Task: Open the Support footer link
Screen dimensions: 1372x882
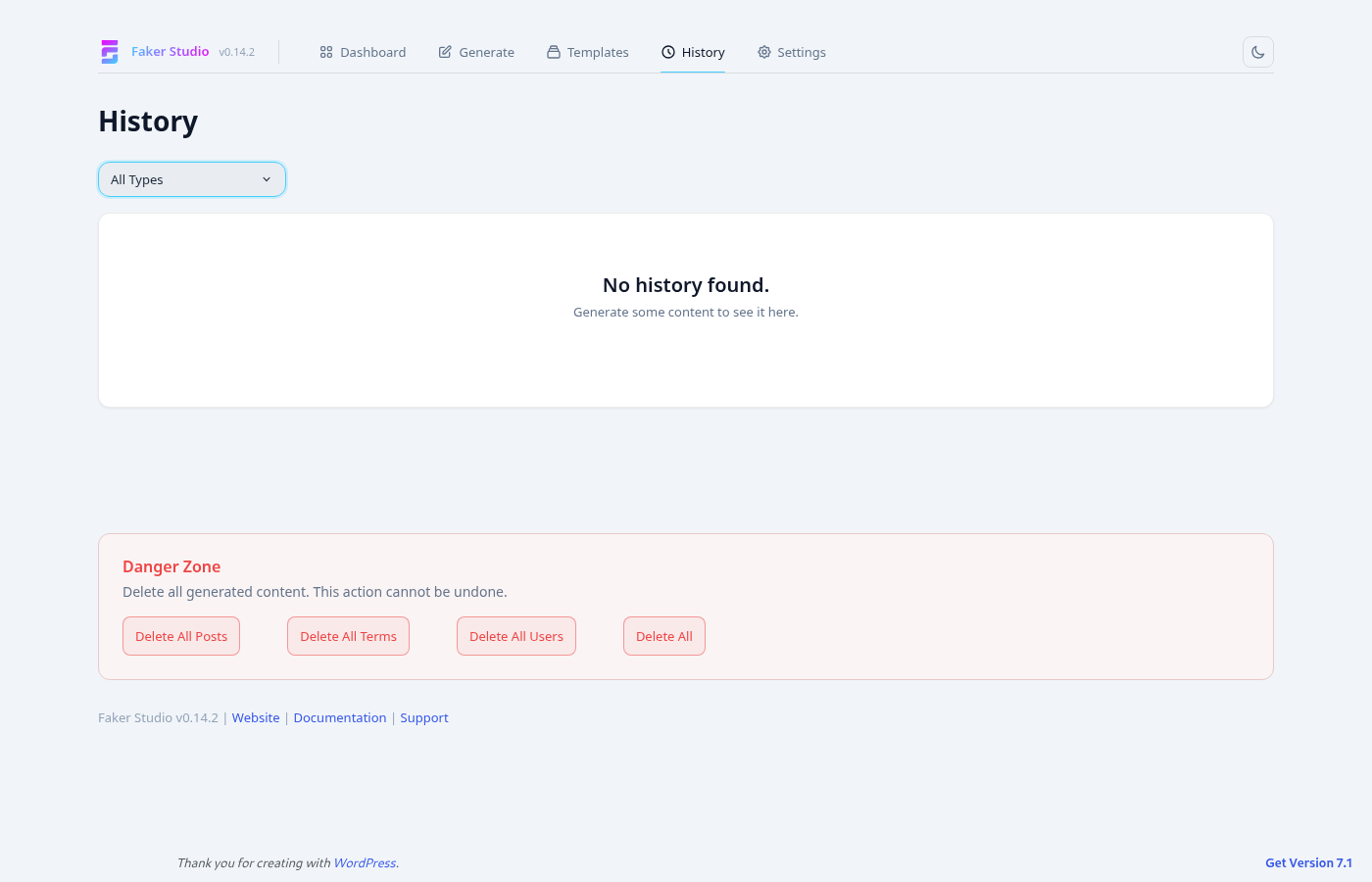Action: click(424, 718)
